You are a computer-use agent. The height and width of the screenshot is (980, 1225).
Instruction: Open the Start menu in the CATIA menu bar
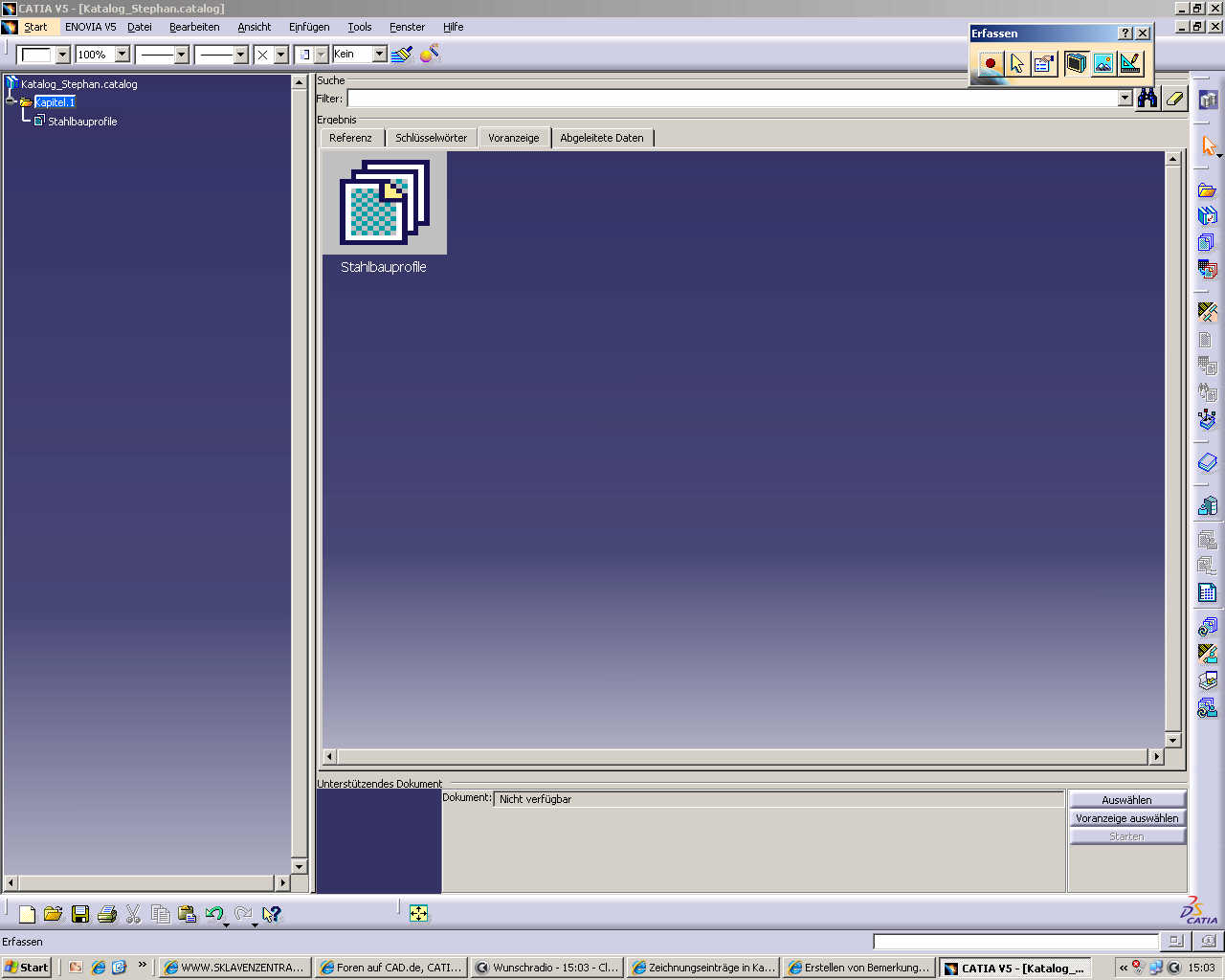click(35, 27)
